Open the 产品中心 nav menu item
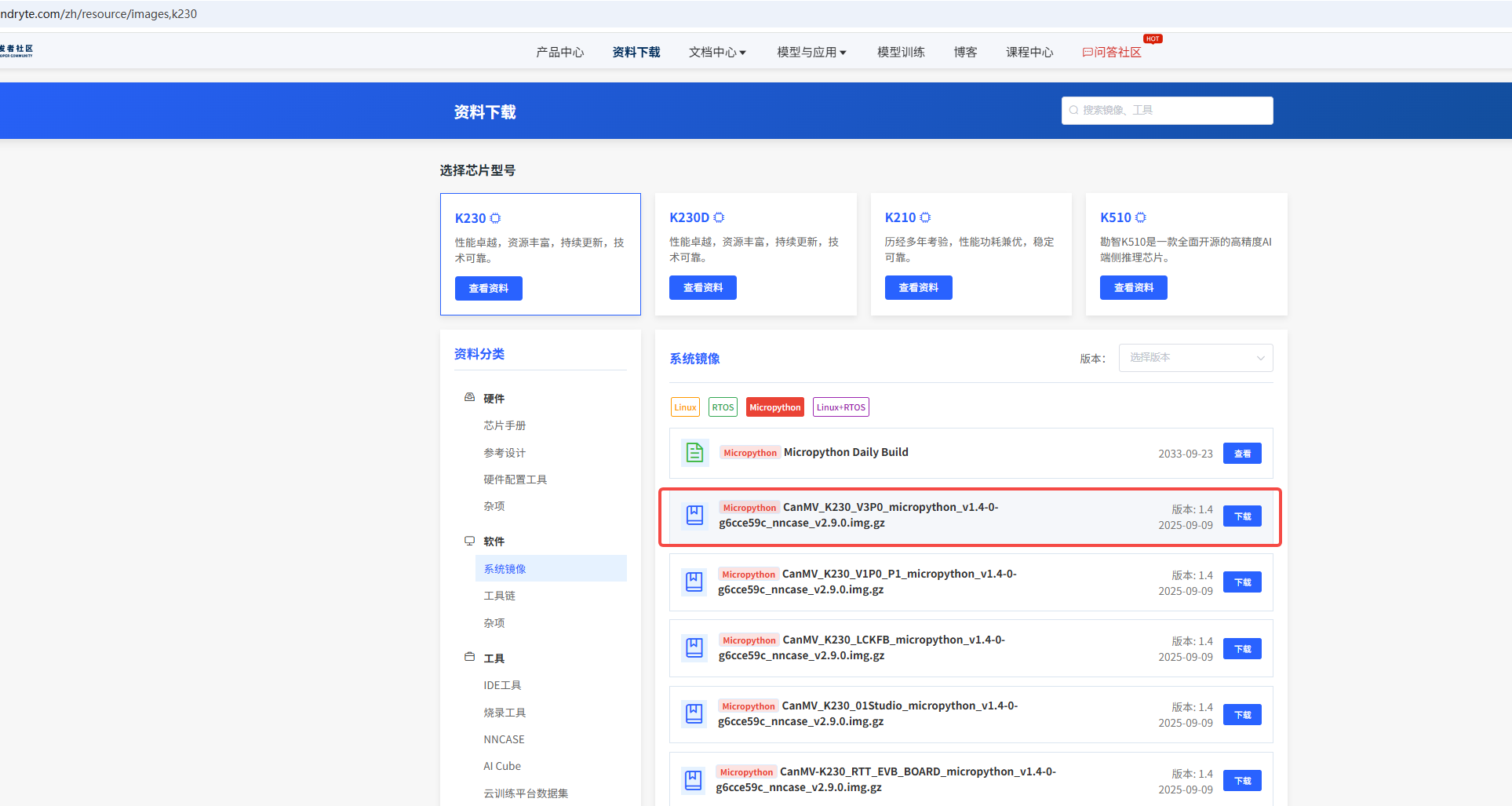The height and width of the screenshot is (806, 1512). (x=559, y=53)
